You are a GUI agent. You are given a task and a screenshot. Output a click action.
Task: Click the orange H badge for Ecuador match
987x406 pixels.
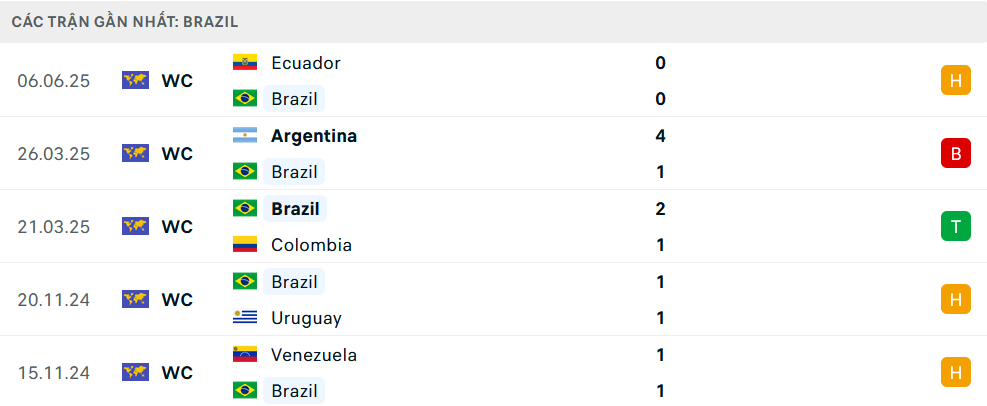956,80
